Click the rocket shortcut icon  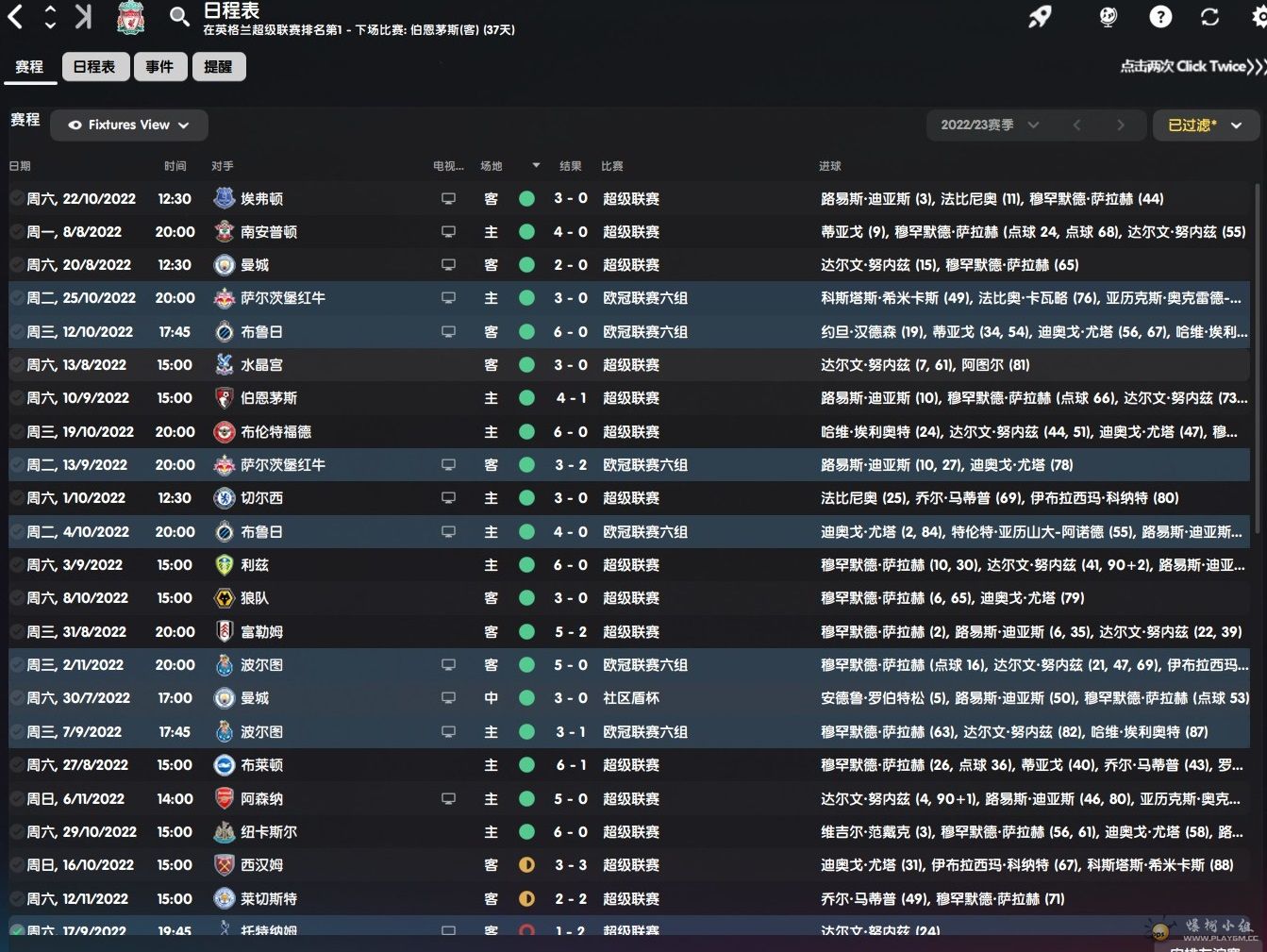(1041, 16)
